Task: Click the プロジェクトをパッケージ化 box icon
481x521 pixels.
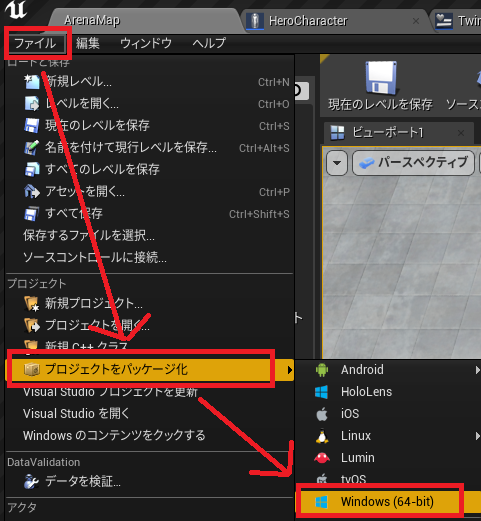Action: tap(32, 370)
